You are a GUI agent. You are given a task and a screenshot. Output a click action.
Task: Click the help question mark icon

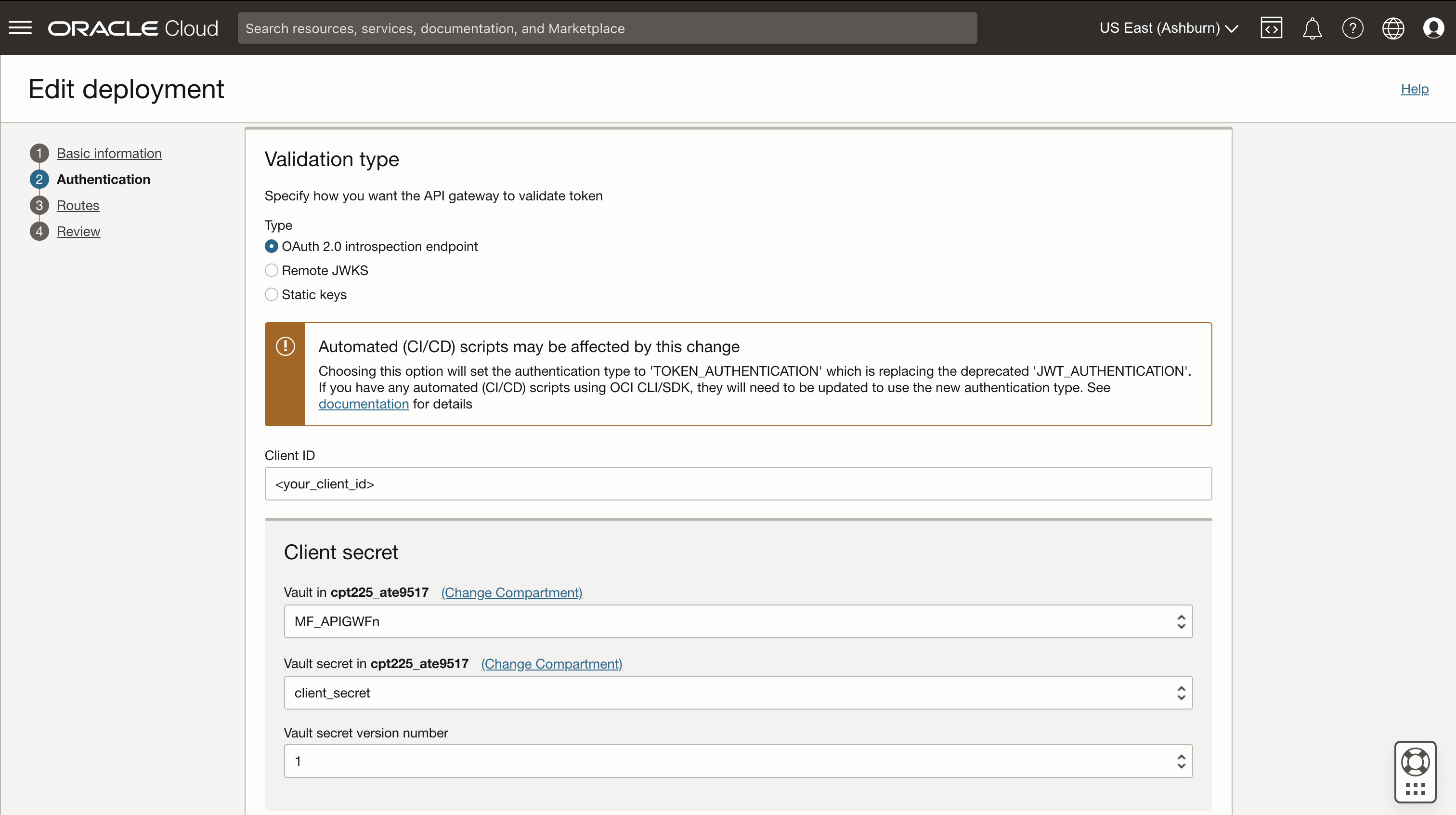1352,28
